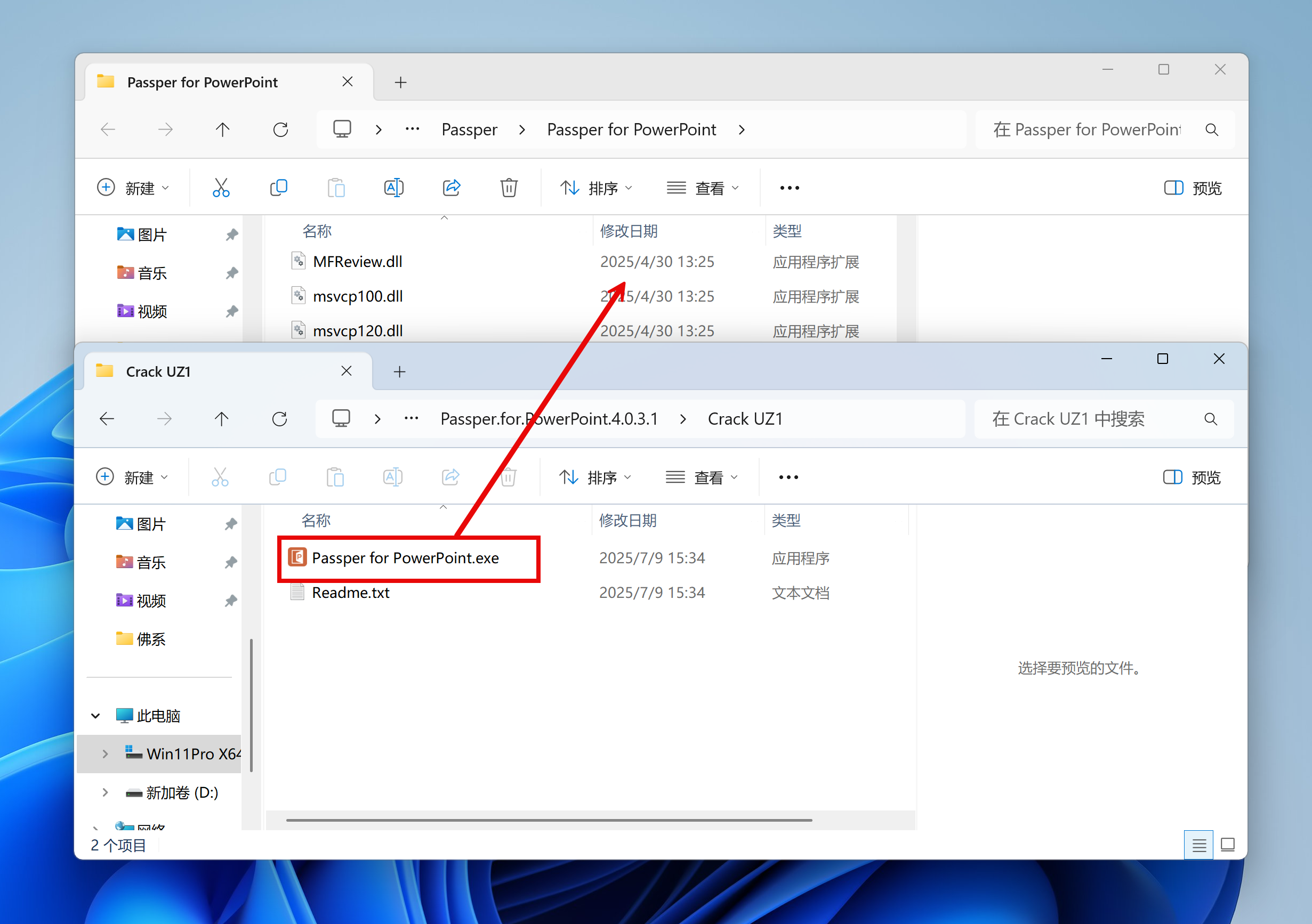Click the Passper.for.PowerPoint.4.0.3.1 breadcrumb

click(549, 419)
